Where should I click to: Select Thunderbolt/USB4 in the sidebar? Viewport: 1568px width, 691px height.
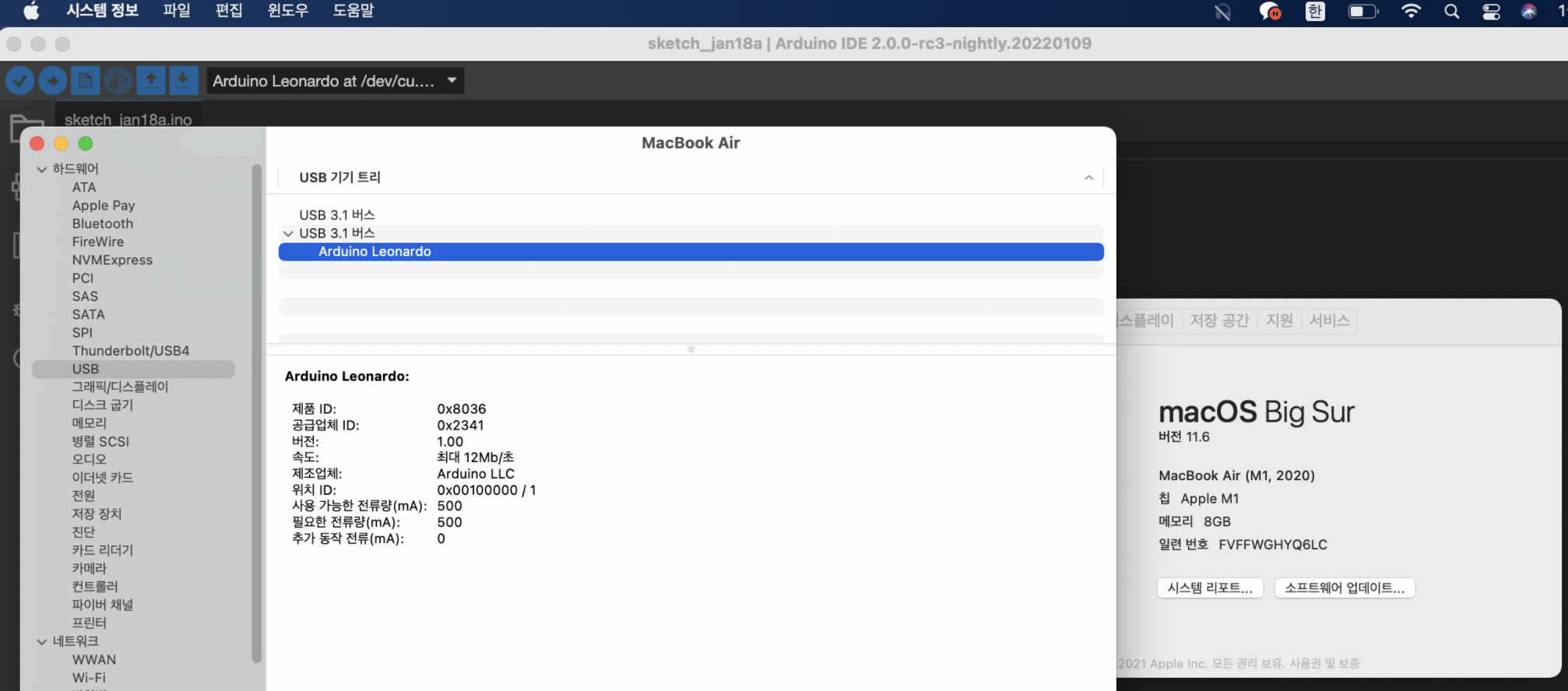pyautogui.click(x=131, y=351)
